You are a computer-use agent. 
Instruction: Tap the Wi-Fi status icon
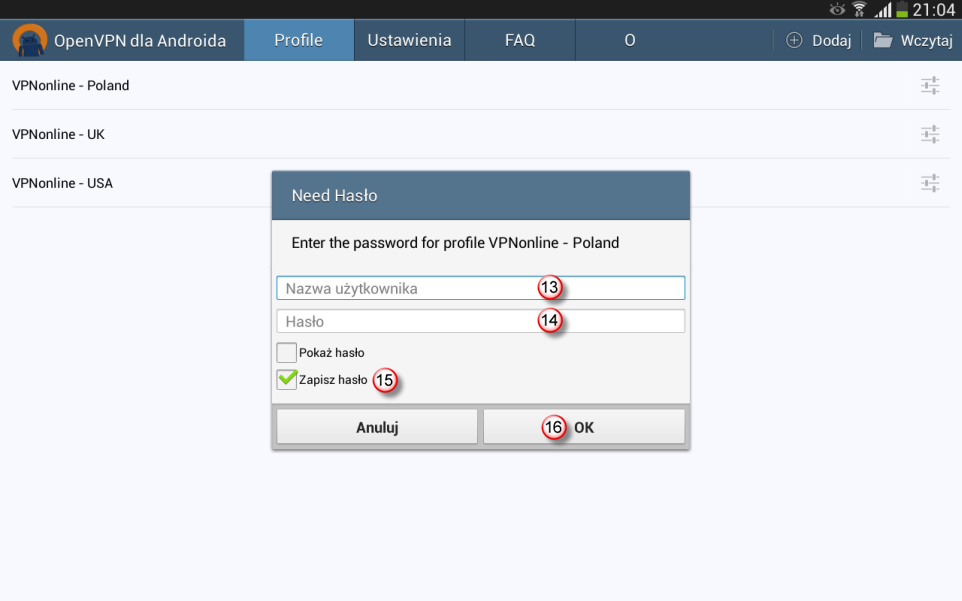pos(860,9)
